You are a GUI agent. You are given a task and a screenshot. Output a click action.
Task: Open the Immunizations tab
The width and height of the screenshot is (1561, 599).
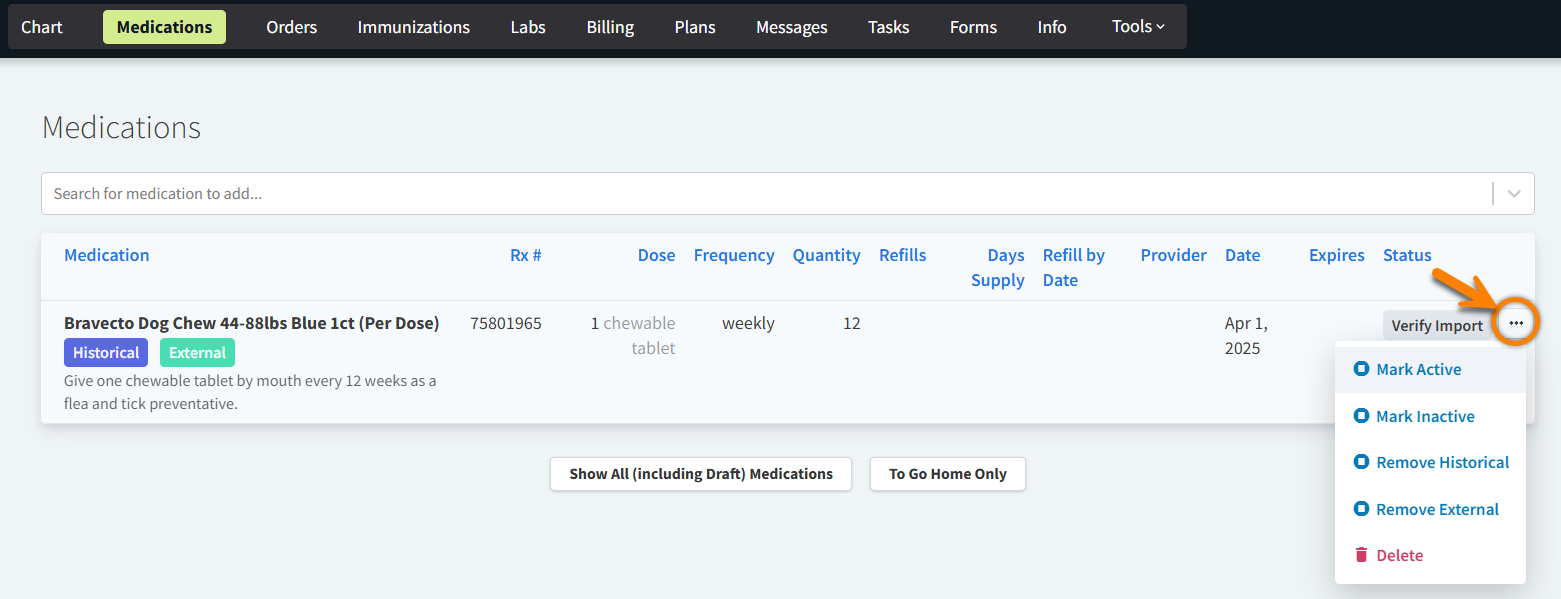point(413,27)
